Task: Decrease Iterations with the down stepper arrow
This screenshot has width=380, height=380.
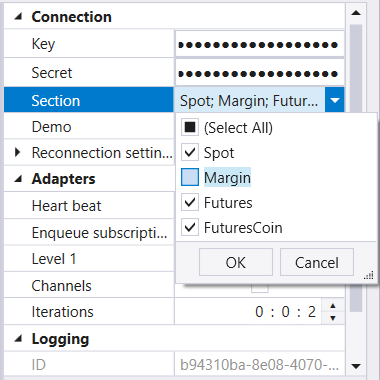Action: 333,318
